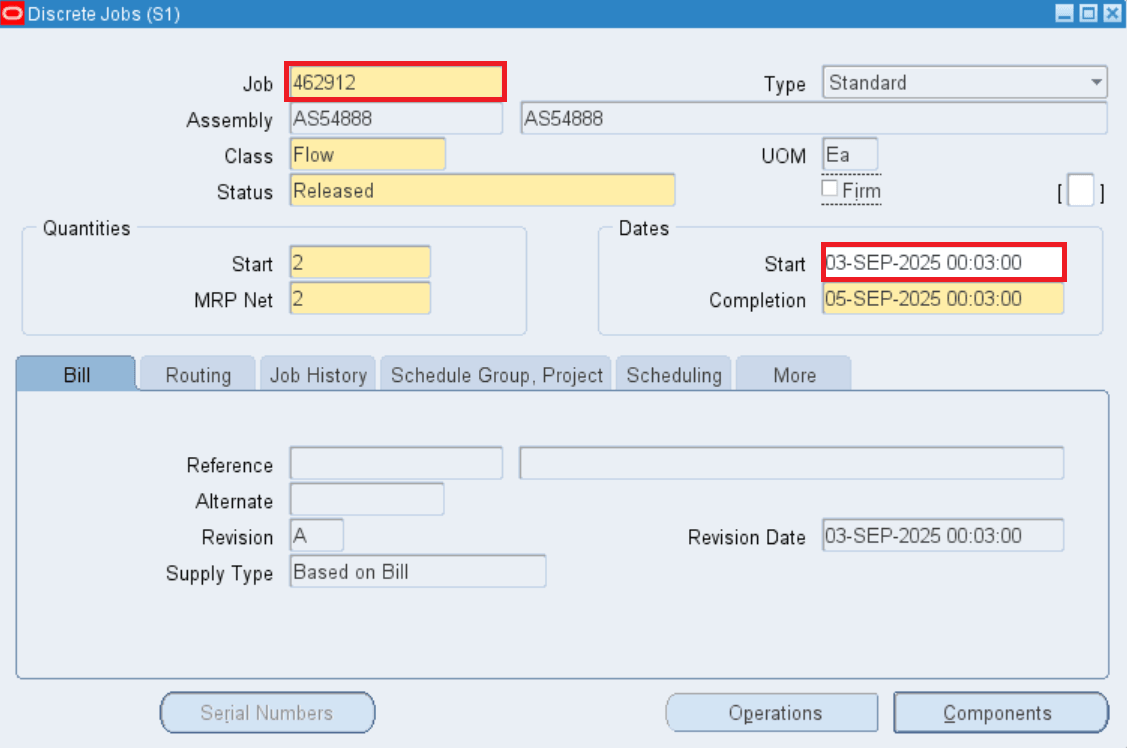
Task: Click the Operations button
Action: click(x=771, y=712)
